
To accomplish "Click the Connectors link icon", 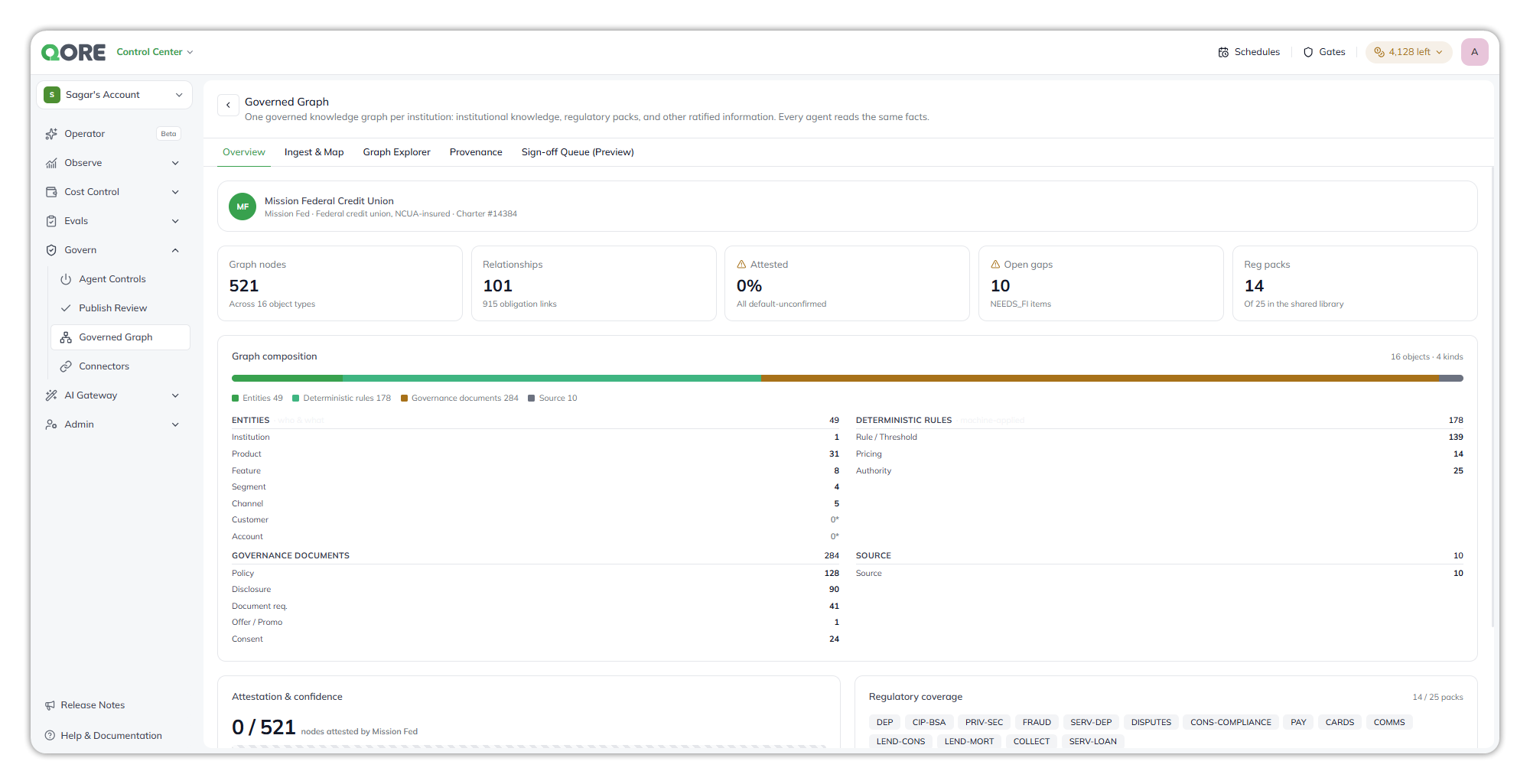I will tap(66, 366).
